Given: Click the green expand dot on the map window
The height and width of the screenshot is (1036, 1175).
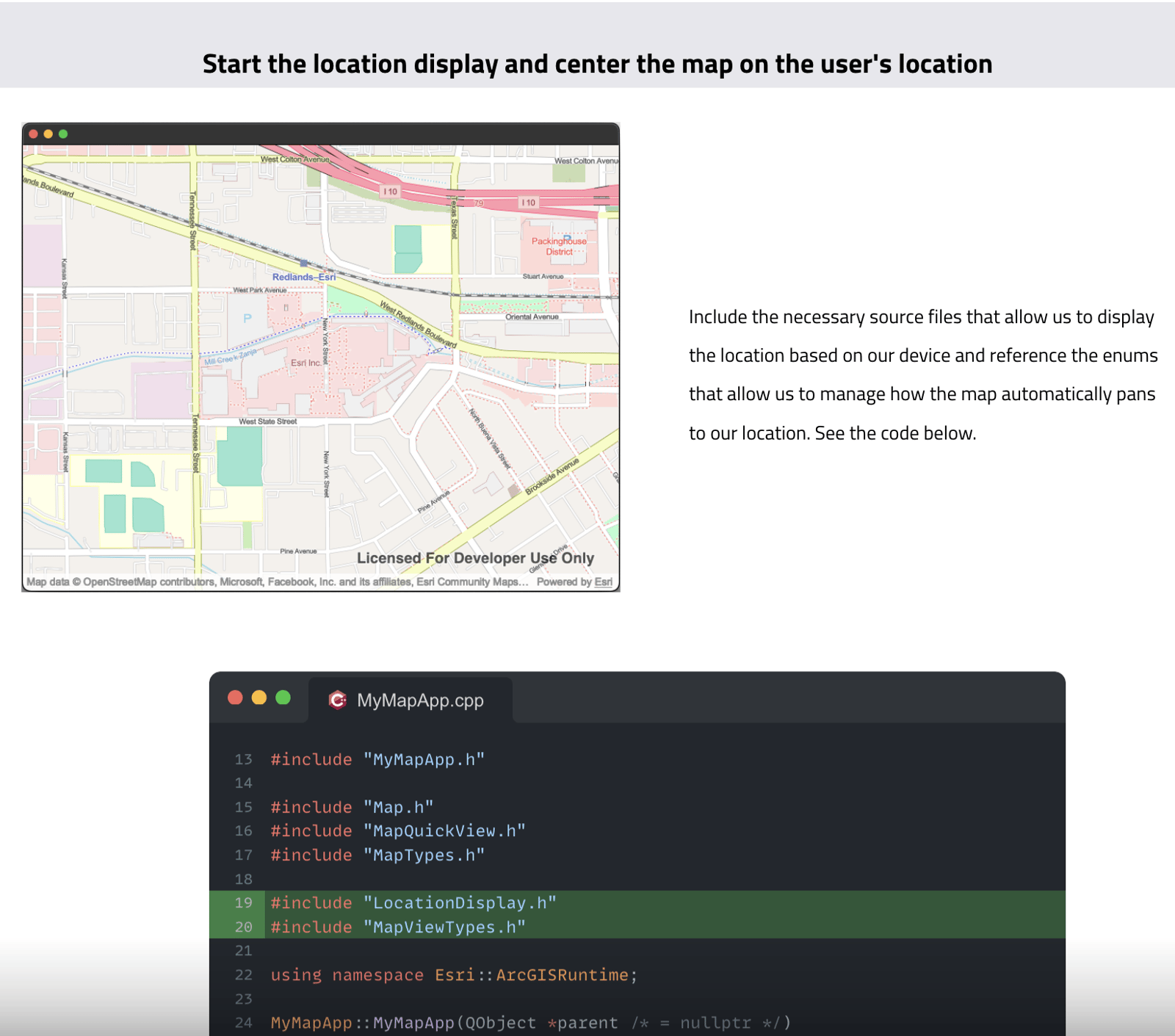Looking at the screenshot, I should [x=64, y=134].
